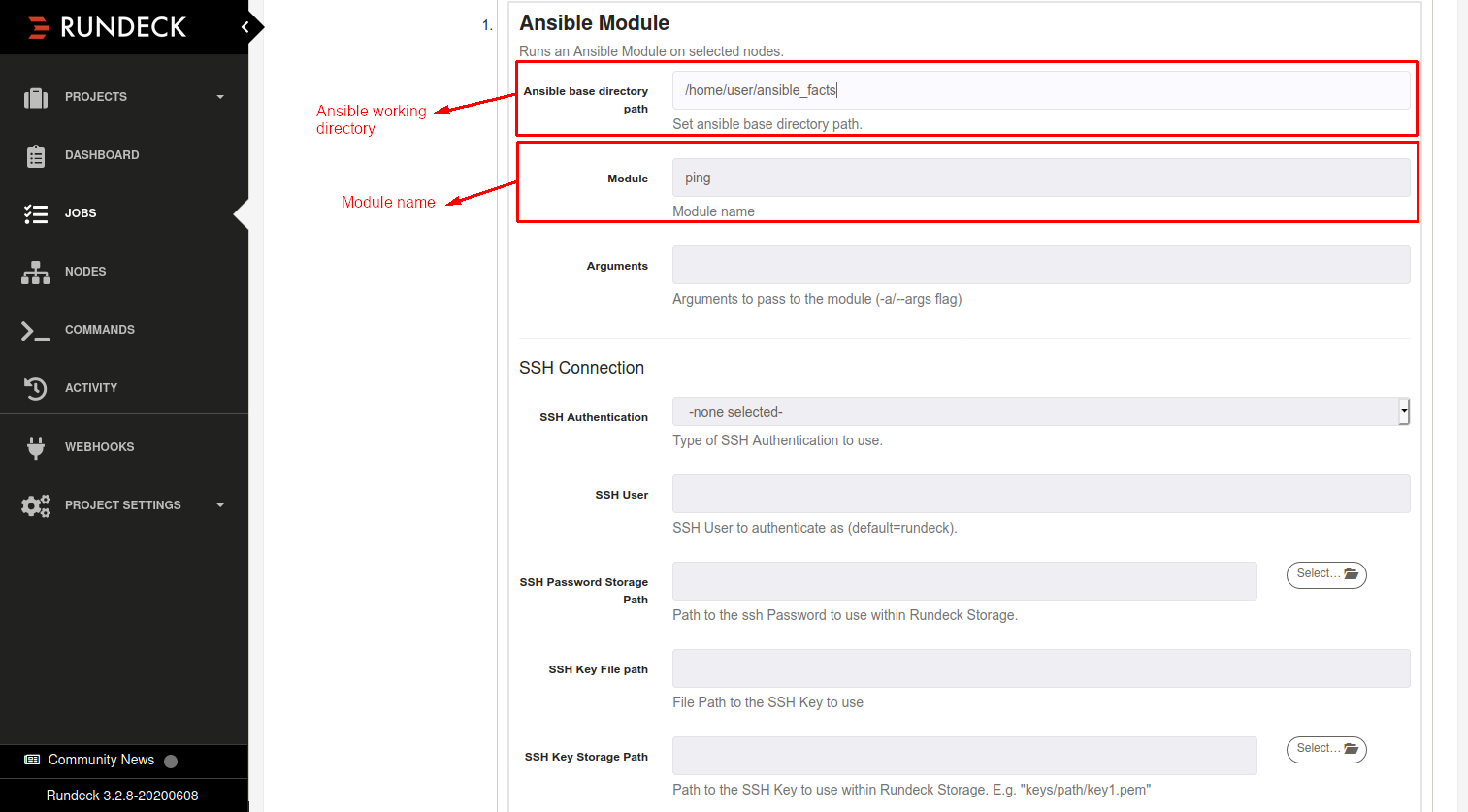The image size is (1468, 812).
Task: Click 'Type of SSH Authentication to use.' text
Action: [777, 440]
